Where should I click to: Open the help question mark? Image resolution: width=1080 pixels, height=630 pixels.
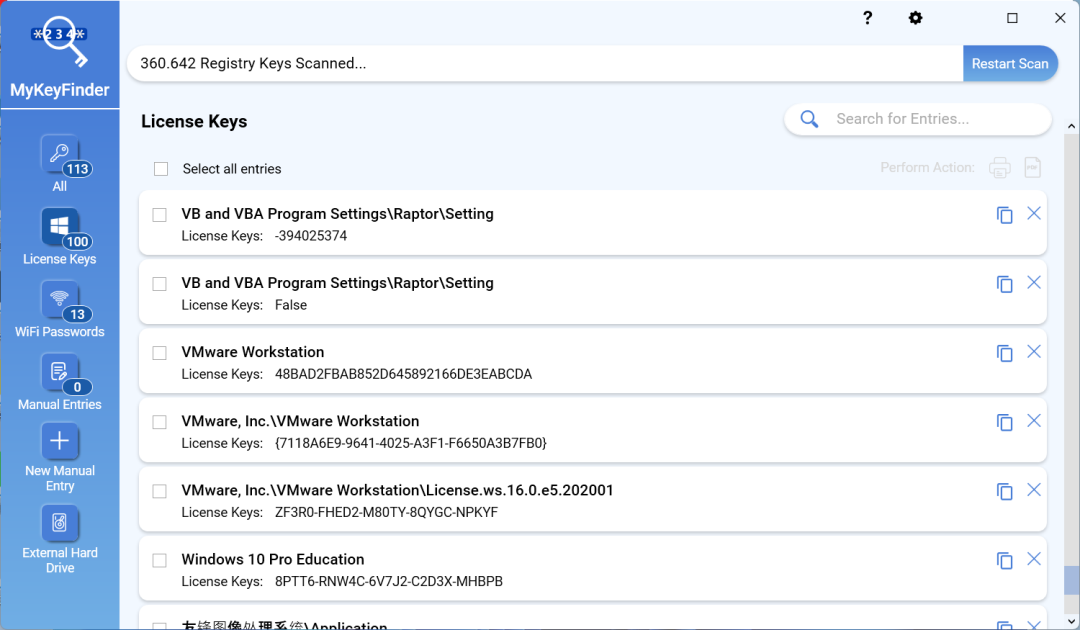click(x=867, y=17)
